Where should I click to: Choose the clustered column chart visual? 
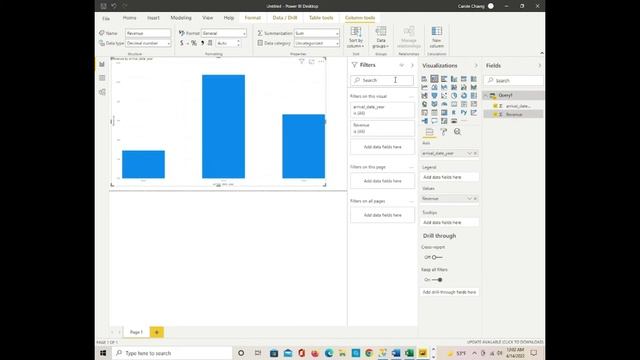pyautogui.click(x=454, y=79)
